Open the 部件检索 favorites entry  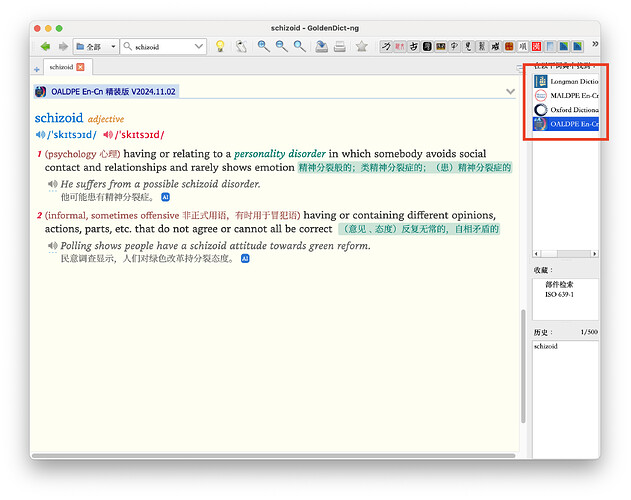point(559,284)
